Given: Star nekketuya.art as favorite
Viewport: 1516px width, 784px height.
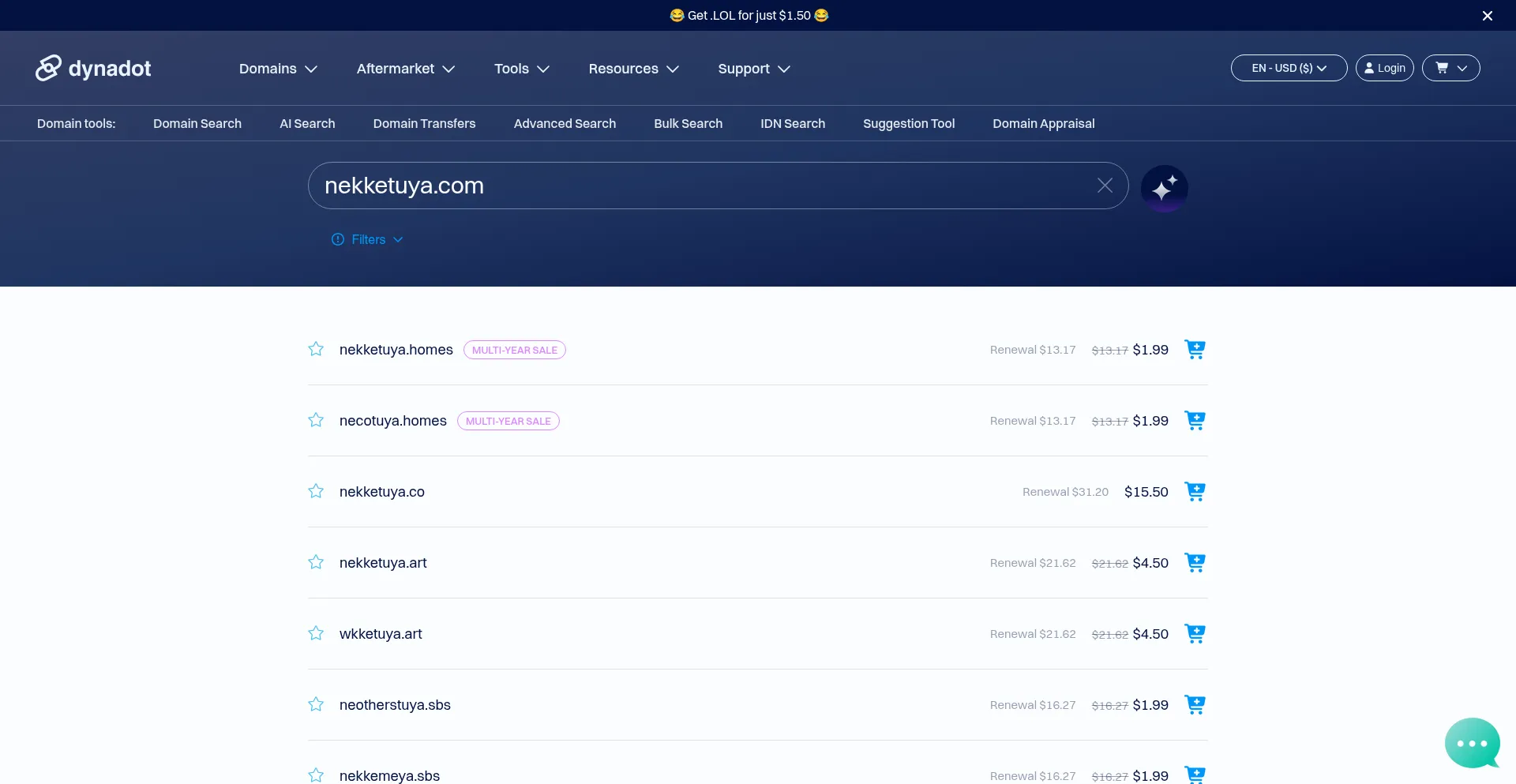Looking at the screenshot, I should [316, 562].
